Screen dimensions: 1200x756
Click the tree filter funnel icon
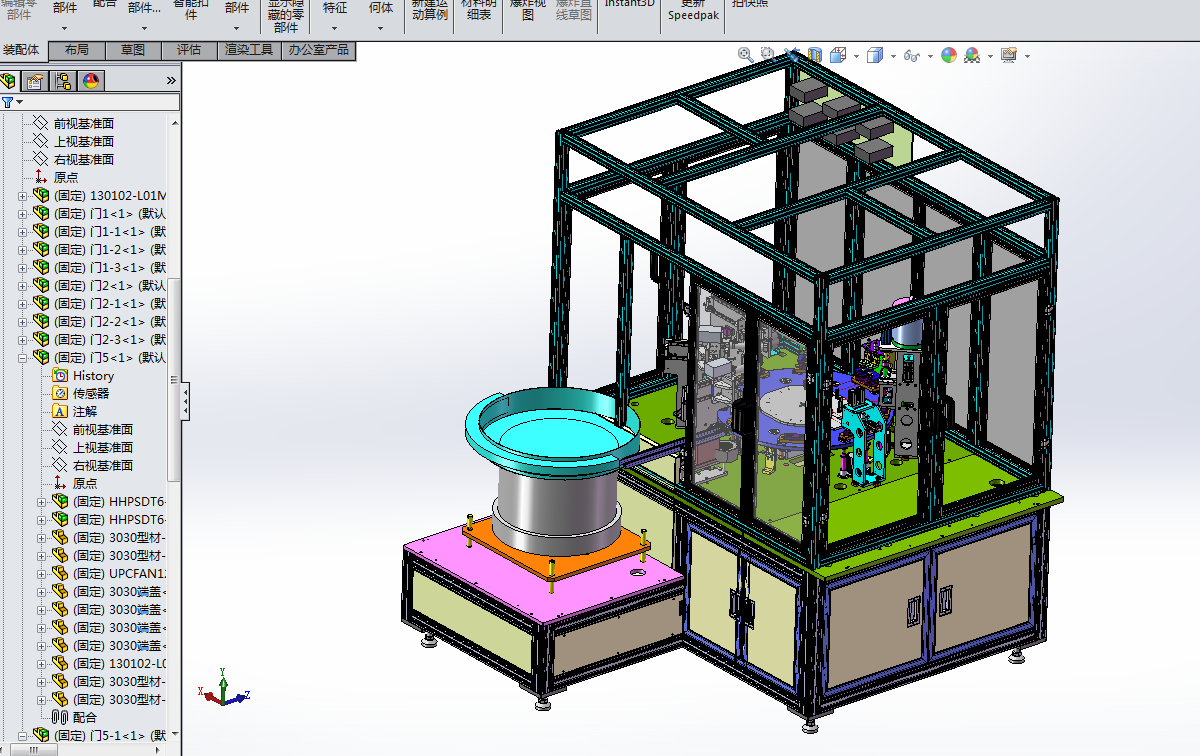click(7, 102)
